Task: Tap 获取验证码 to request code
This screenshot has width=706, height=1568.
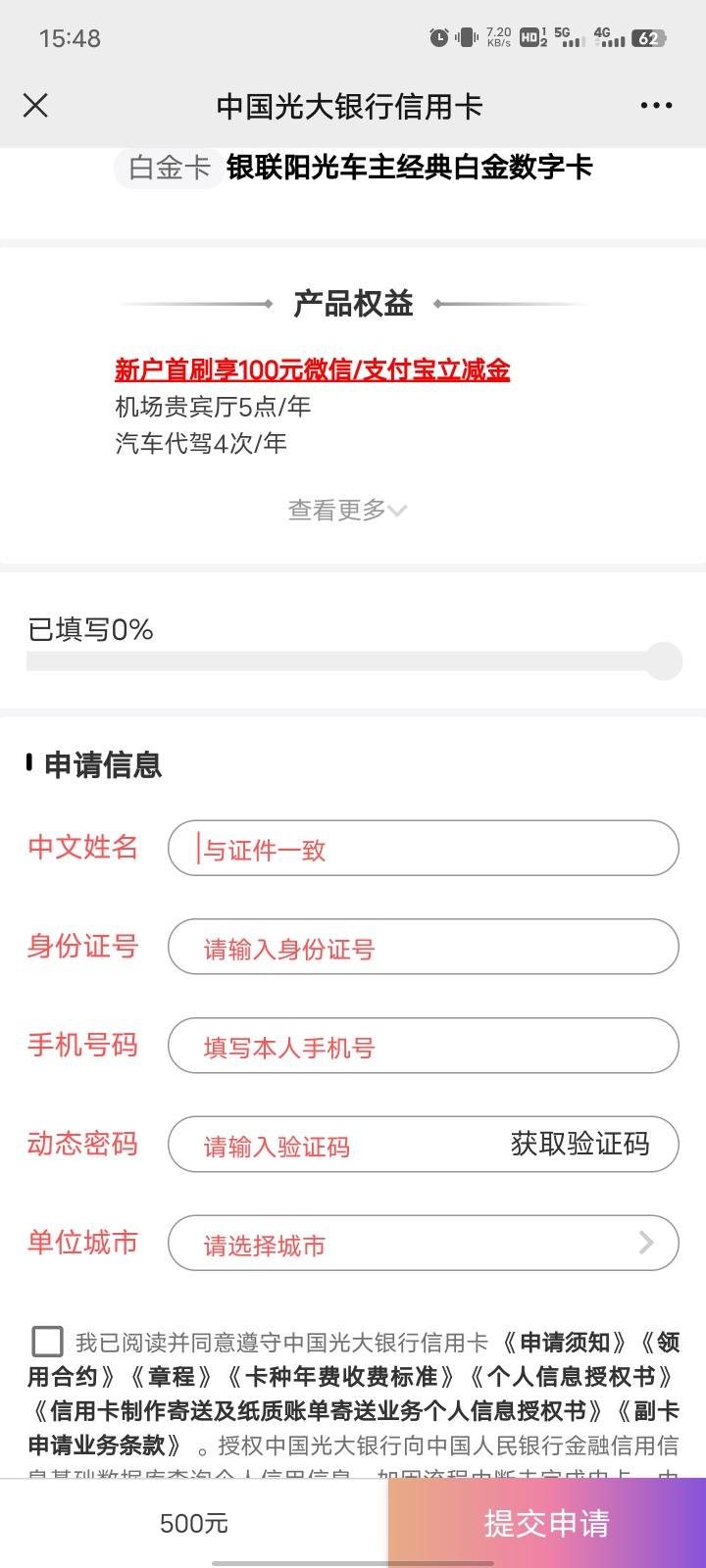Action: 580,1144
